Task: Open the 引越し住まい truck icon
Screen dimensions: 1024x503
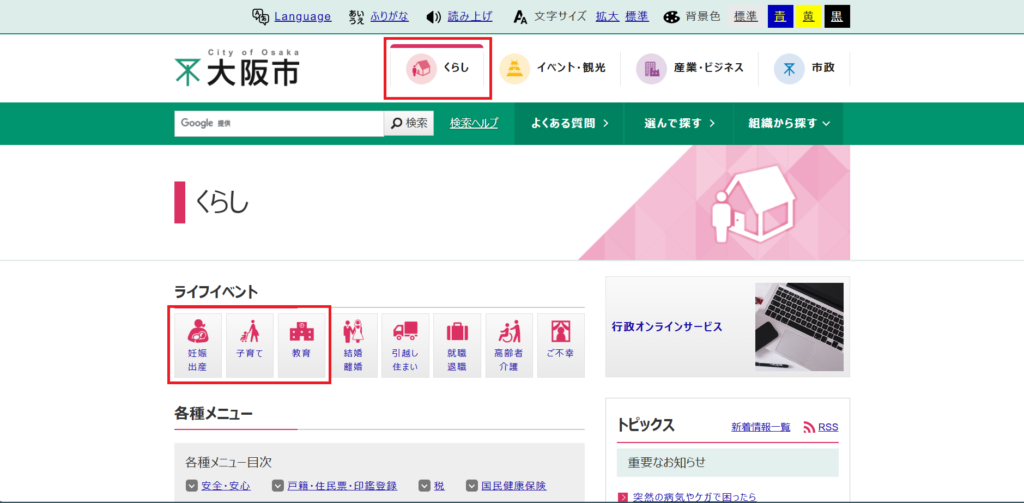Action: pos(405,345)
